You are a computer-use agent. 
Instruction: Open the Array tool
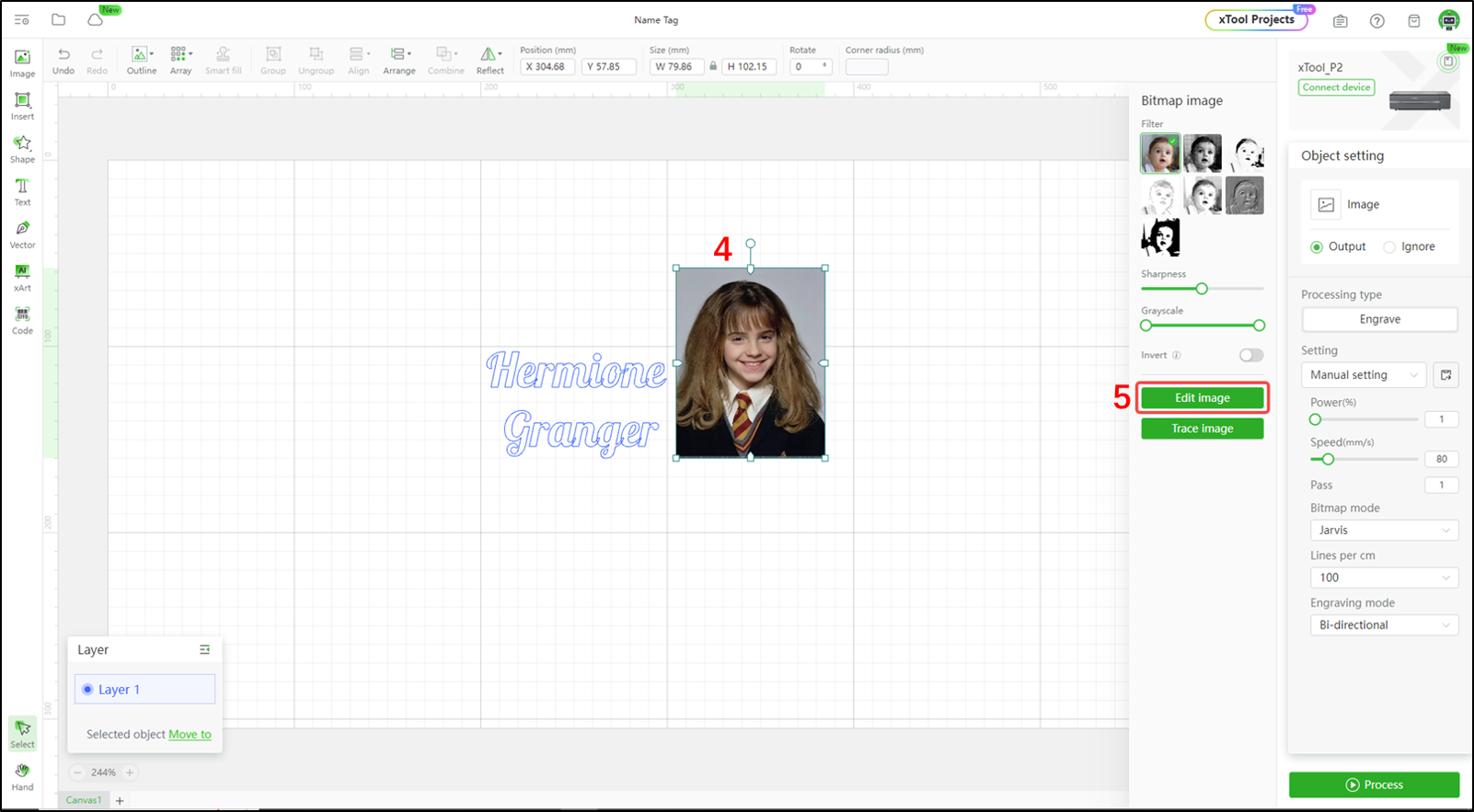click(x=180, y=61)
